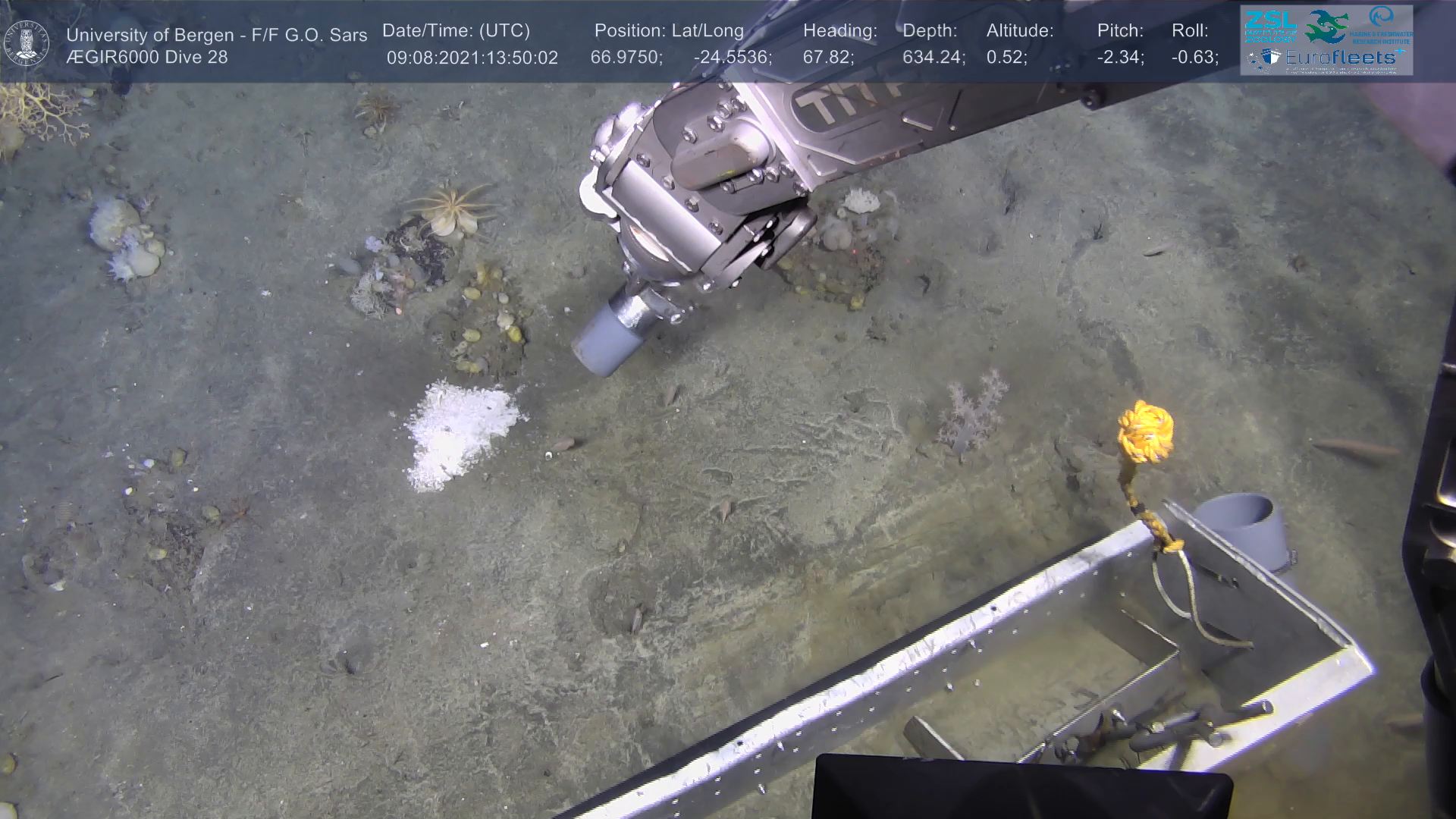The height and width of the screenshot is (819, 1456).
Task: Click the timestamp 09:08:2021:13:50:02
Action: click(472, 58)
